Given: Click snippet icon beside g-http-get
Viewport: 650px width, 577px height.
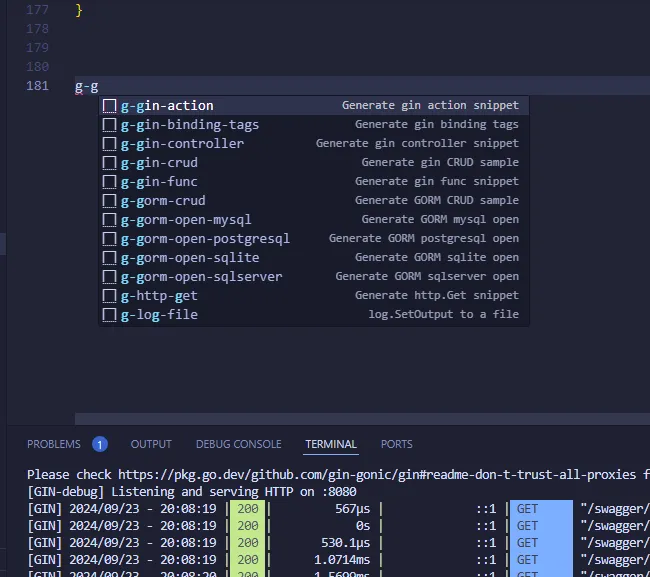Looking at the screenshot, I should click(x=110, y=296).
